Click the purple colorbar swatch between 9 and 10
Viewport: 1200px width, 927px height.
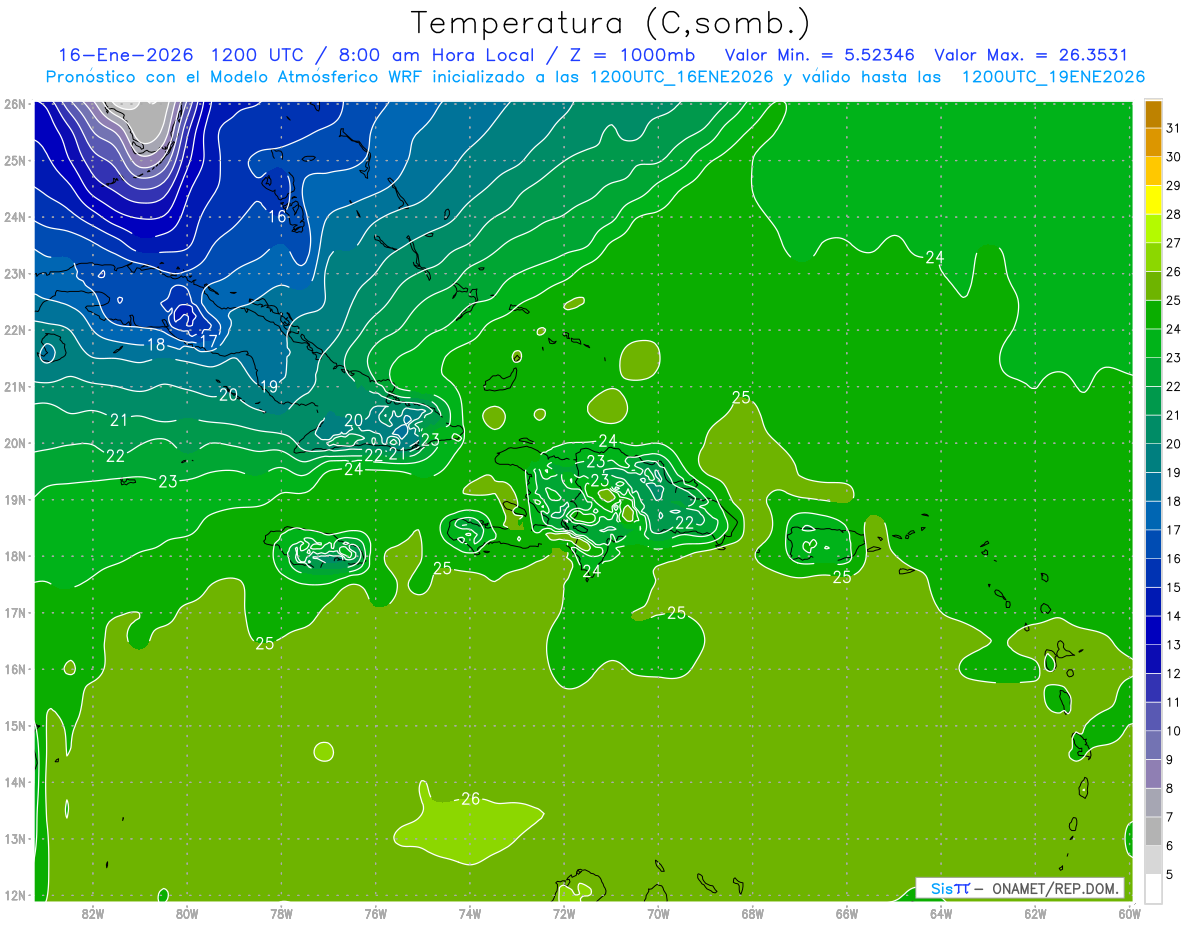[1153, 745]
